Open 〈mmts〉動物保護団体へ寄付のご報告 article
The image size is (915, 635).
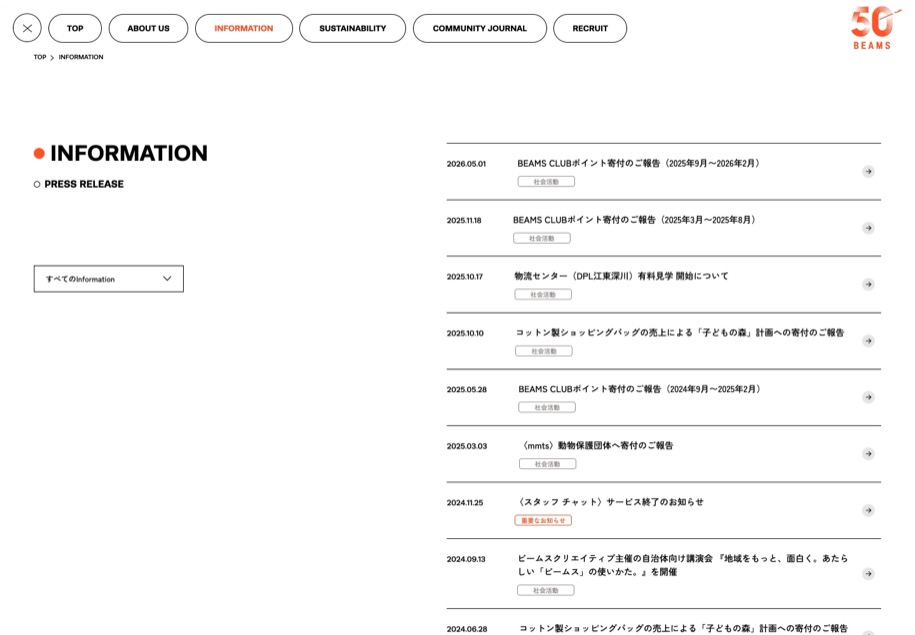(596, 446)
